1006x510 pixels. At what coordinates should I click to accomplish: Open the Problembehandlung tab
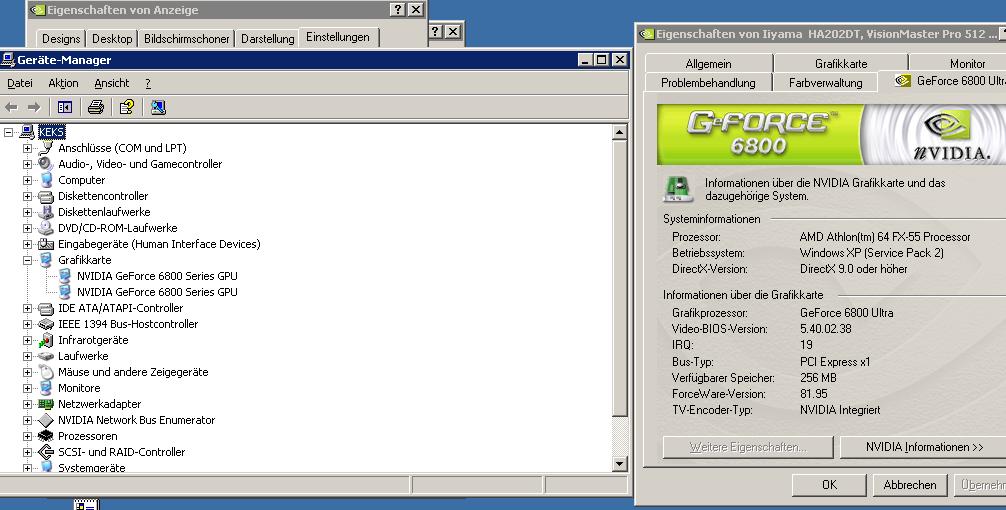coord(708,83)
